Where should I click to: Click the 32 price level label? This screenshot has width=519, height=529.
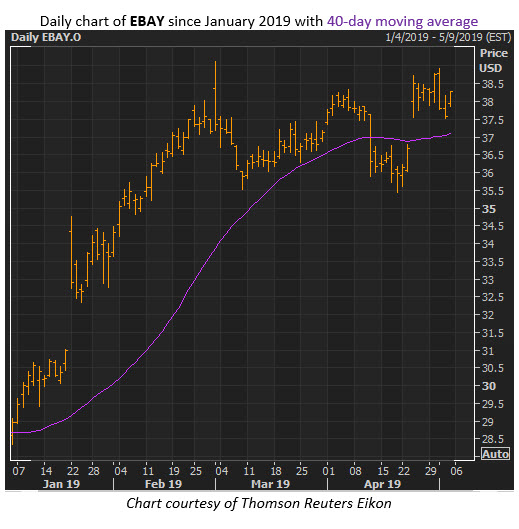(x=488, y=315)
